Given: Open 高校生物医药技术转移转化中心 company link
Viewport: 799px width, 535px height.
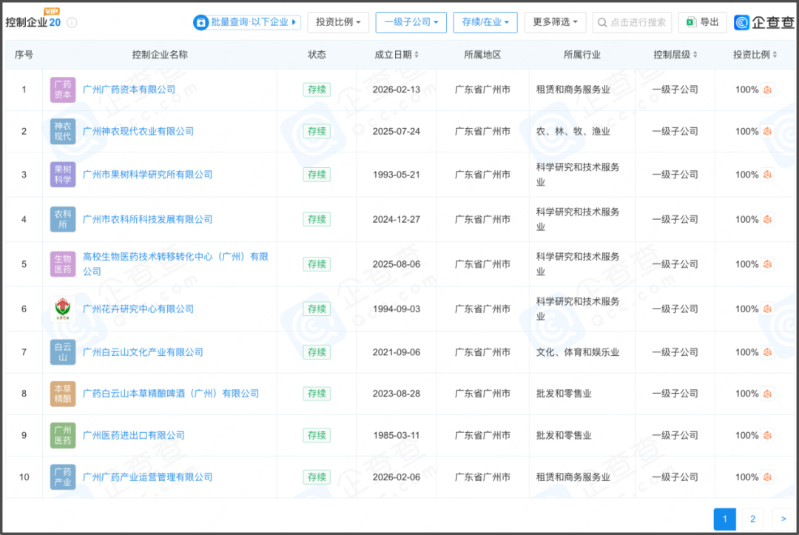Looking at the screenshot, I should coord(175,264).
